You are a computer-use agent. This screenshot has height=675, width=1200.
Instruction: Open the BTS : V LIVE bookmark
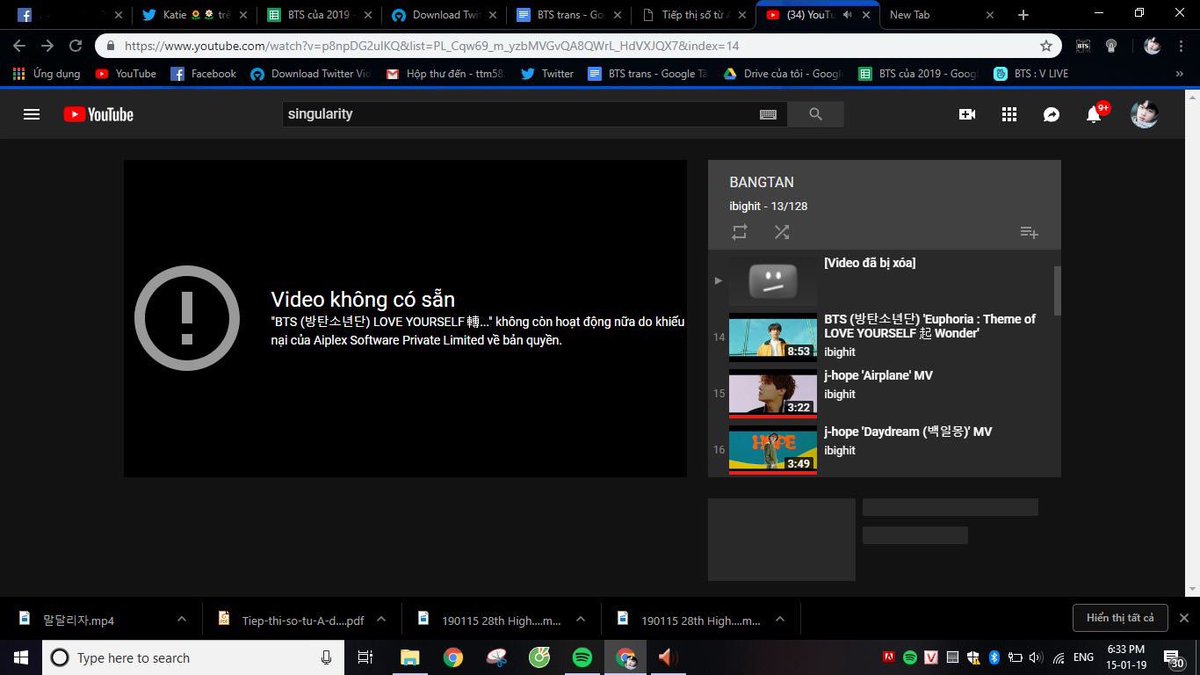1031,74
